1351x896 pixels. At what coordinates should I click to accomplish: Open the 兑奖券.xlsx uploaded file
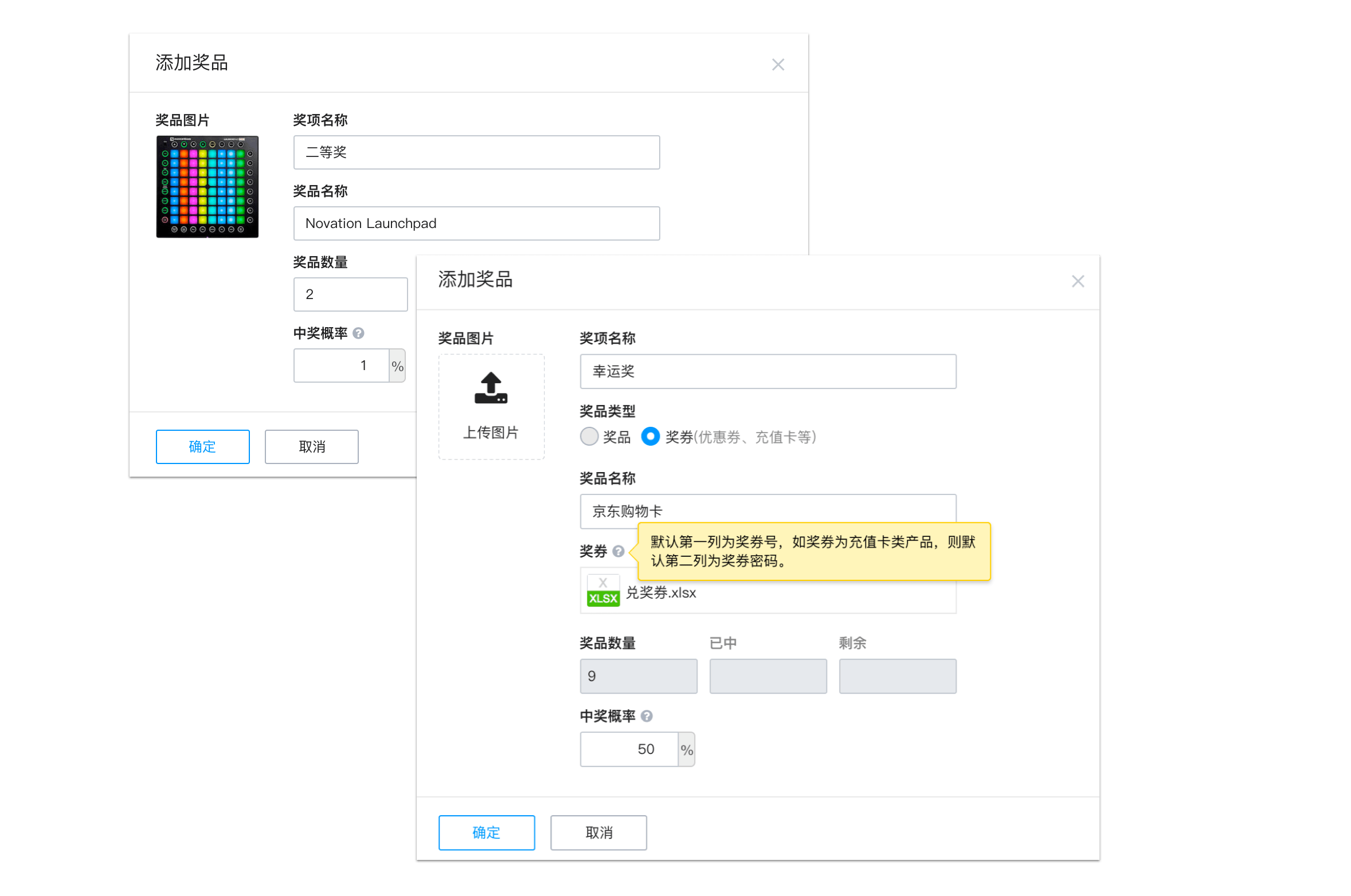[x=661, y=593]
